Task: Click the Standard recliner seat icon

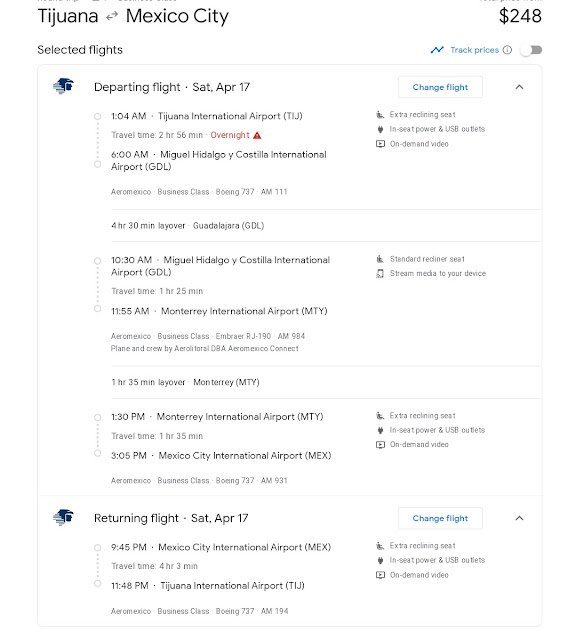Action: point(380,259)
